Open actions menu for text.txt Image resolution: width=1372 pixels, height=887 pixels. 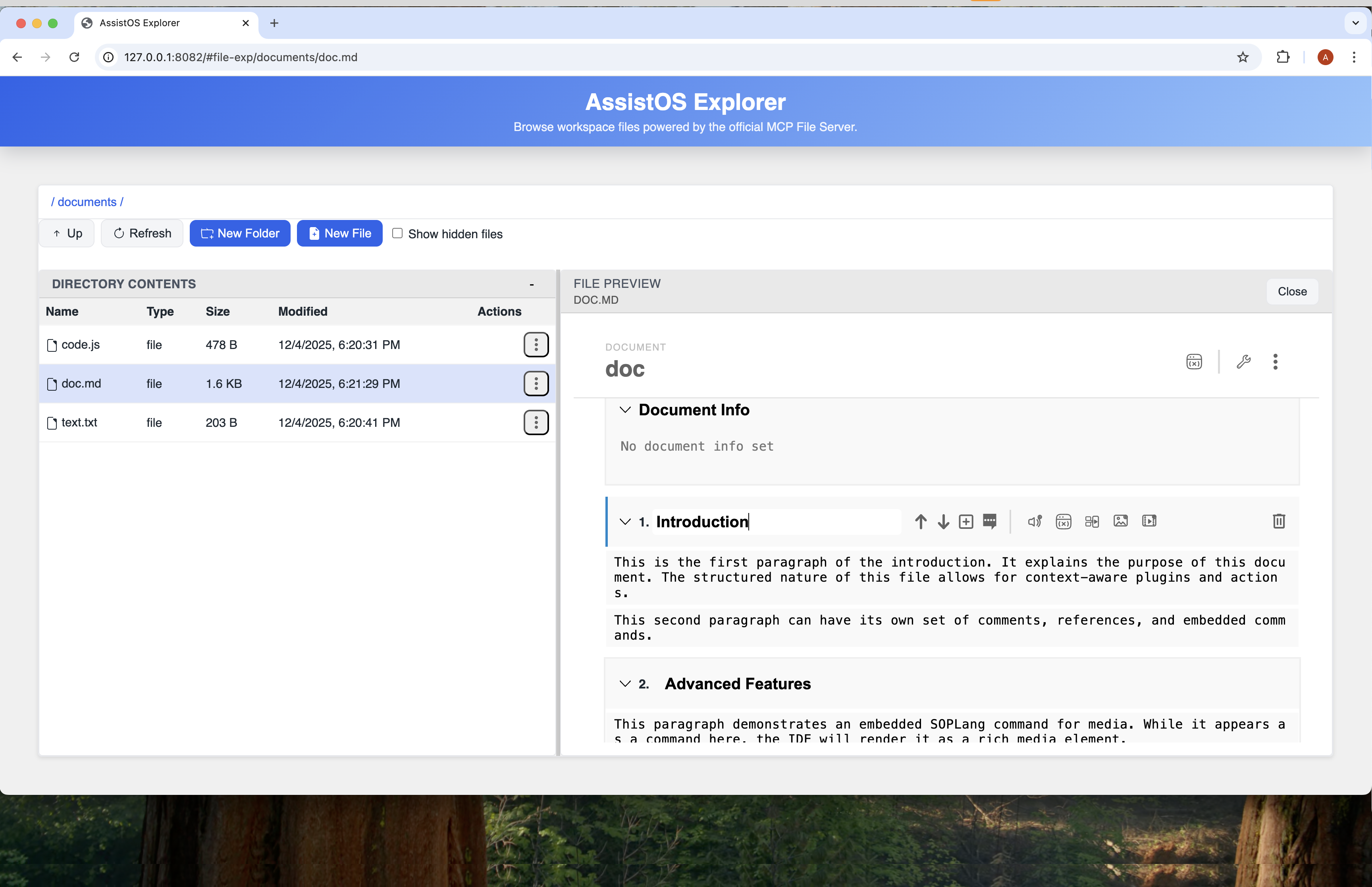536,423
